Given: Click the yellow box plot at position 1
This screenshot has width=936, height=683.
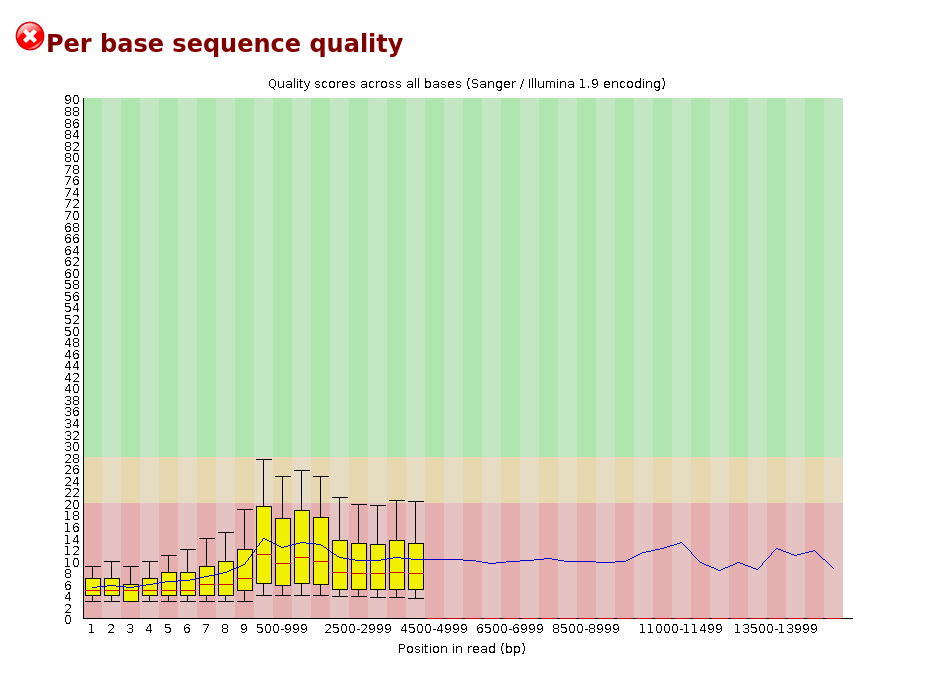Looking at the screenshot, I should (93, 587).
